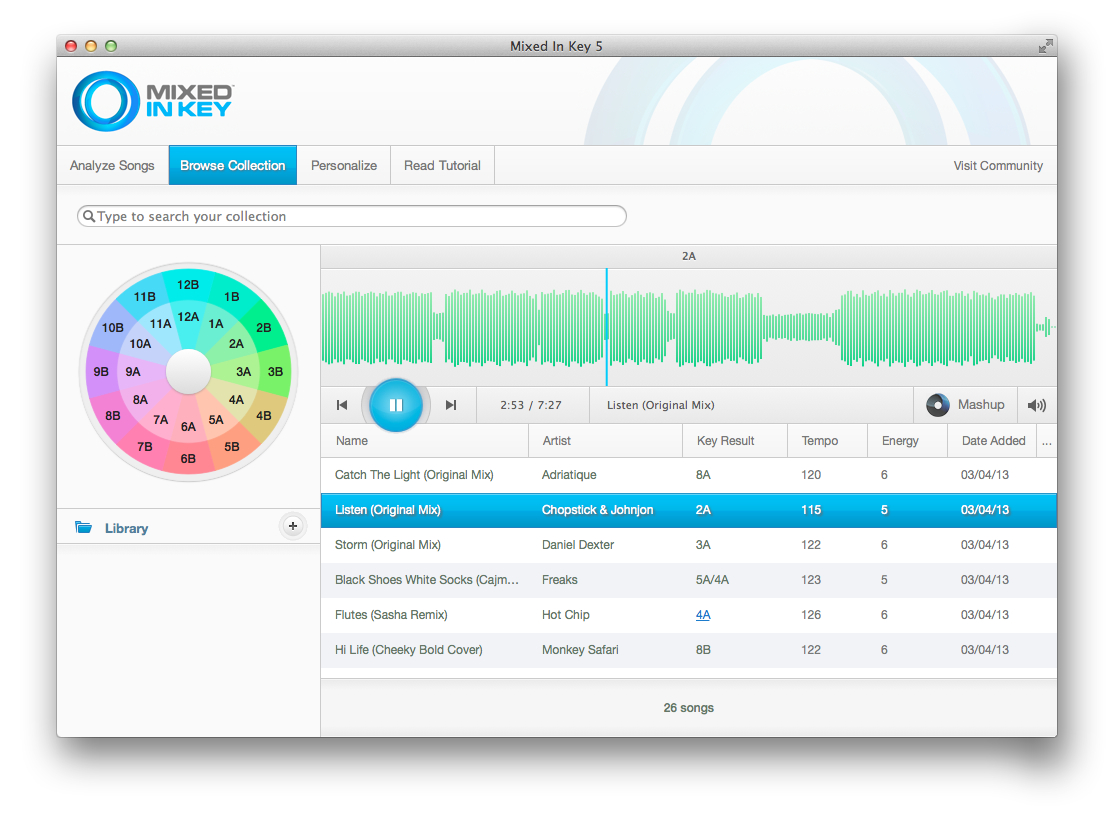Pause playback with the blue pause button
Image resolution: width=1114 pixels, height=816 pixels.
point(395,405)
